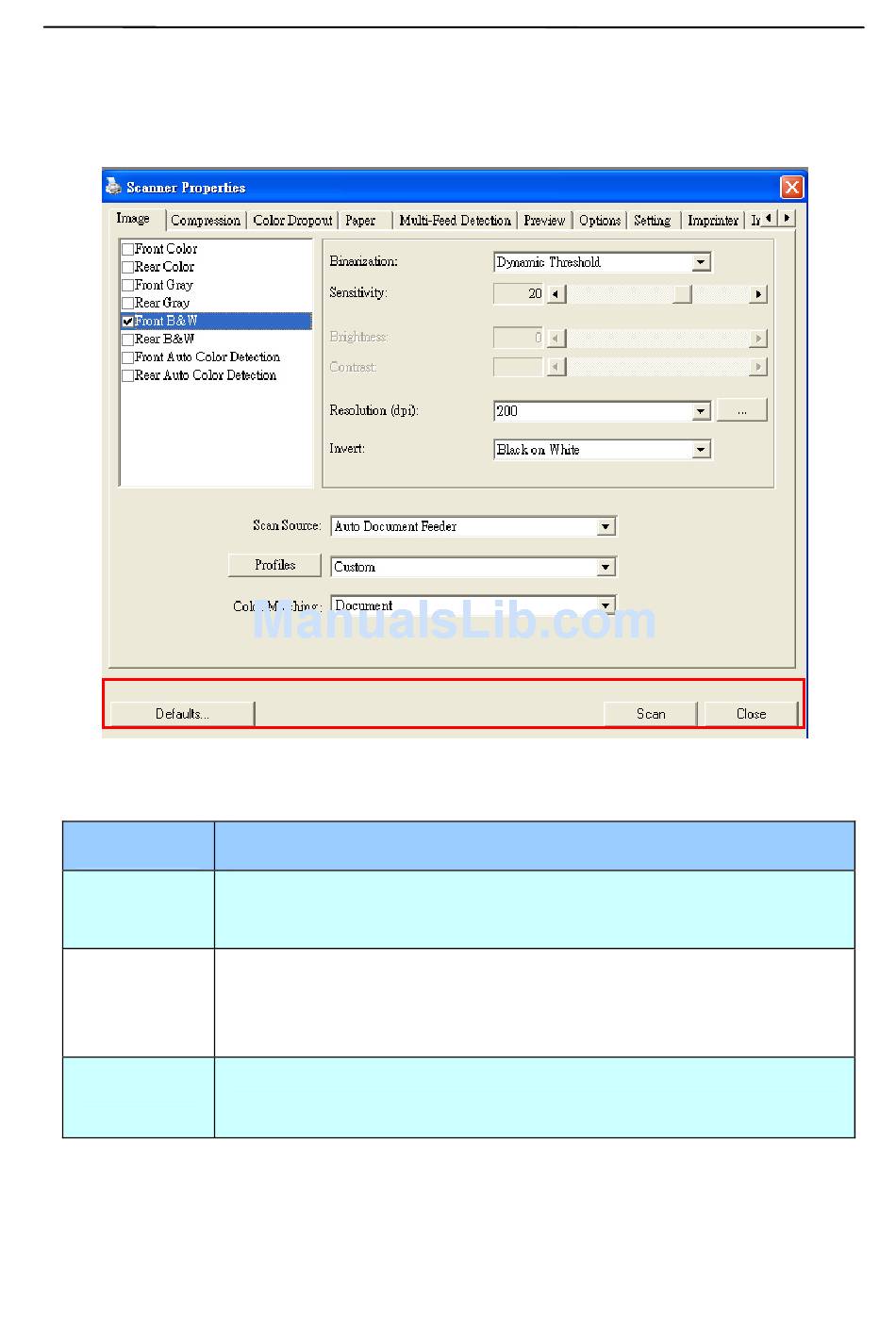Click the Scan button
This screenshot has width=896, height=1342.
[x=651, y=714]
